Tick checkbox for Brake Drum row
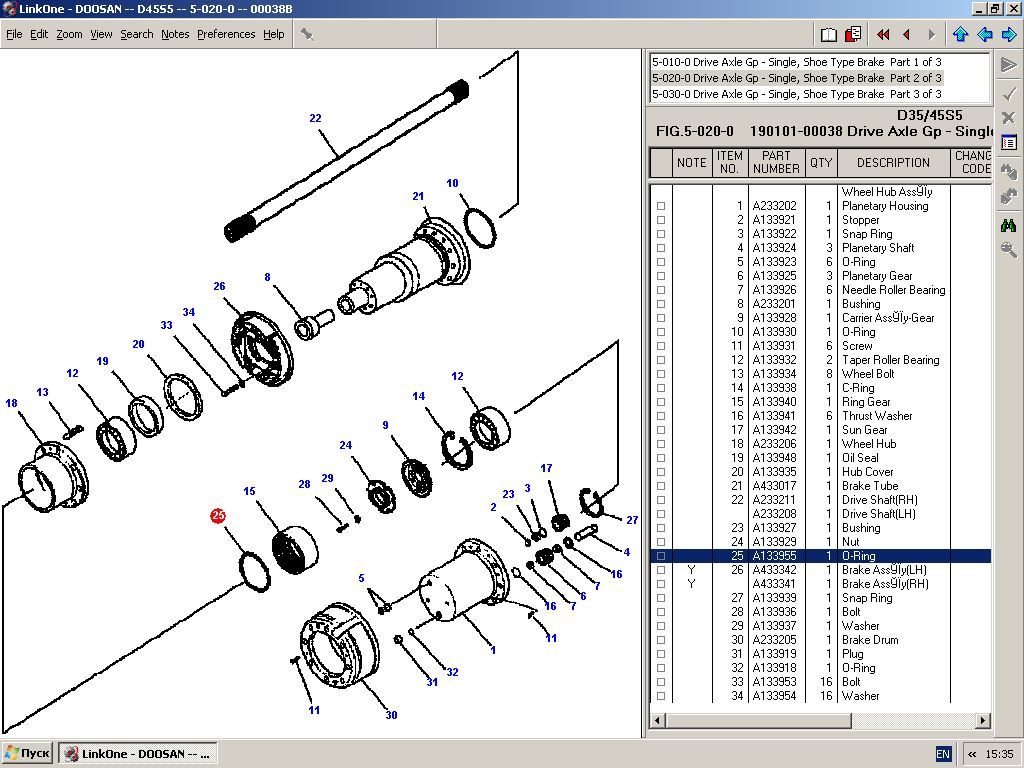The width and height of the screenshot is (1024, 768). point(660,640)
